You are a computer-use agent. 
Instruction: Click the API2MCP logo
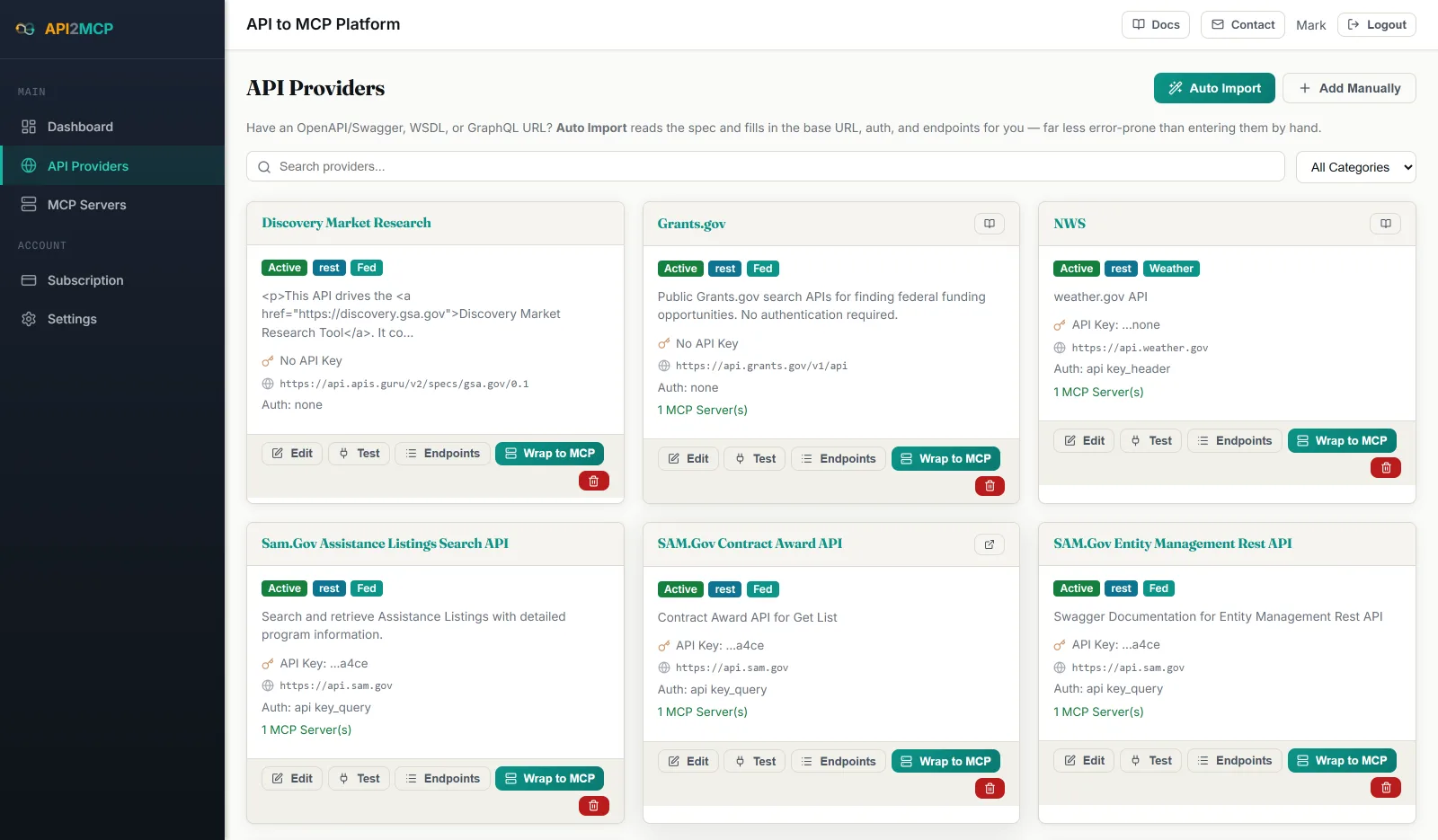tap(65, 29)
